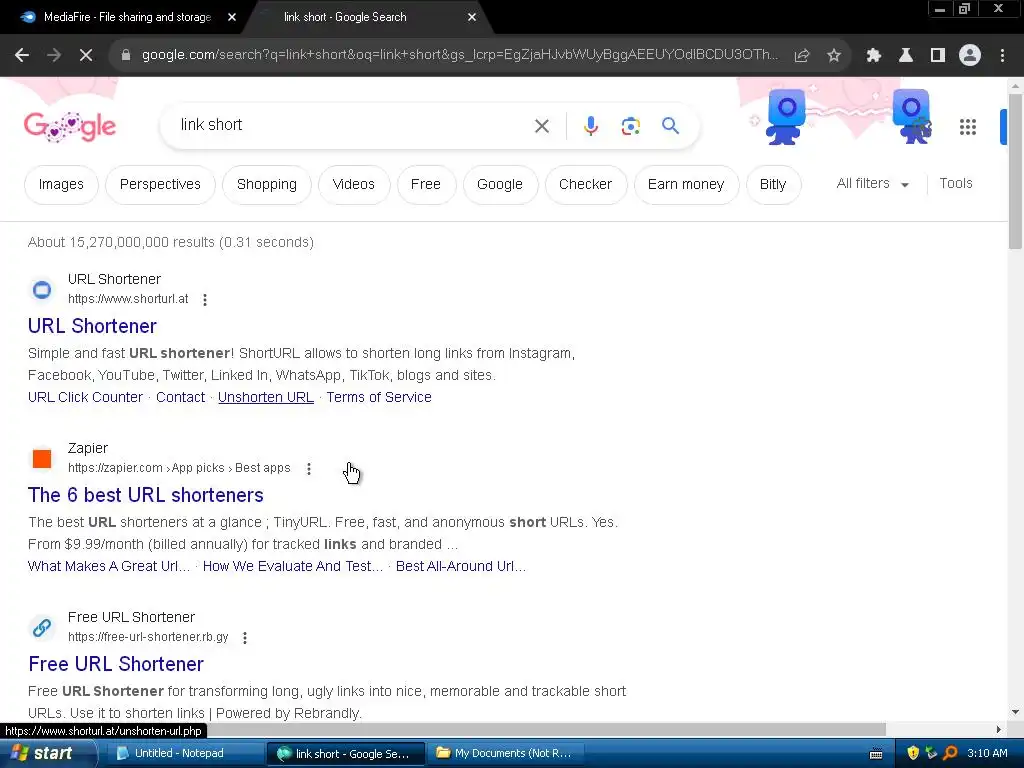Open the URL Shortener result title
Viewport: 1024px width, 768px height.
pos(92,326)
